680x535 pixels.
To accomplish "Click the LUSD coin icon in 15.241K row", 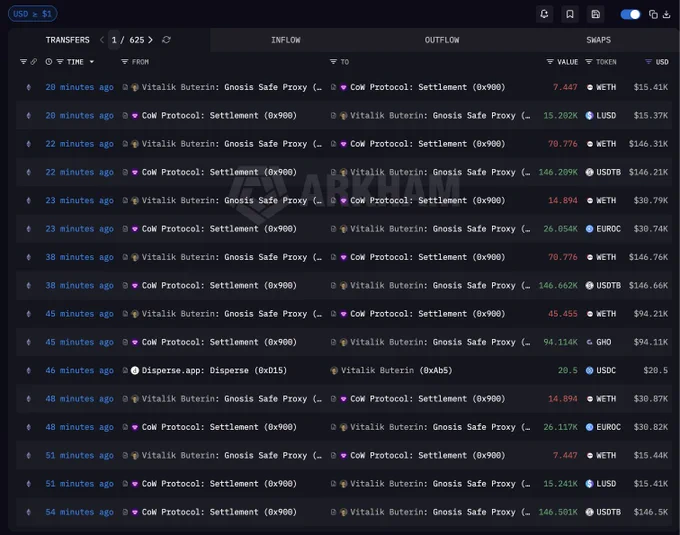I will [589, 484].
